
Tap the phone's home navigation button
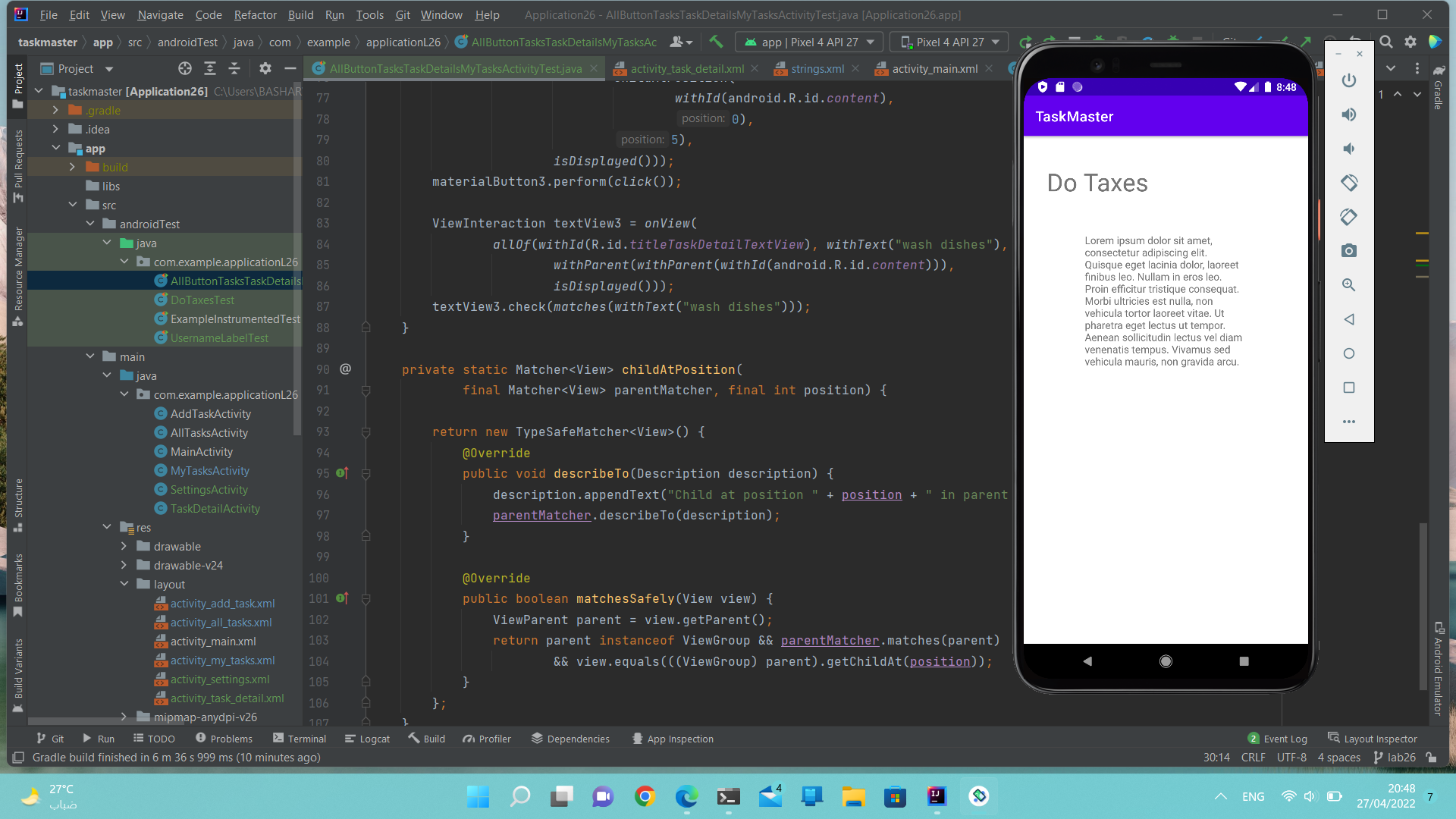click(1166, 661)
